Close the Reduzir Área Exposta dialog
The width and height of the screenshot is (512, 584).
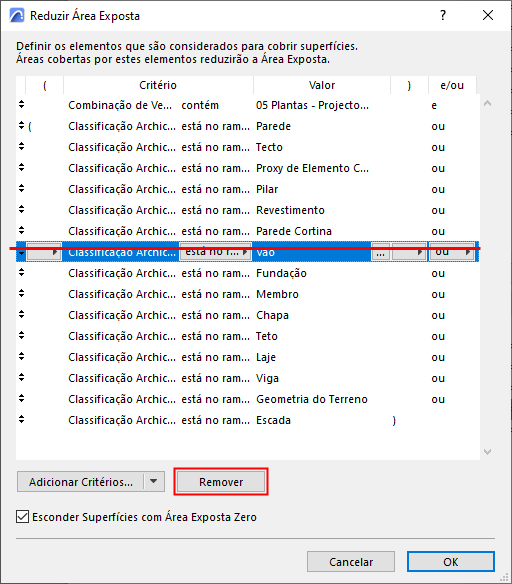pyautogui.click(x=488, y=15)
